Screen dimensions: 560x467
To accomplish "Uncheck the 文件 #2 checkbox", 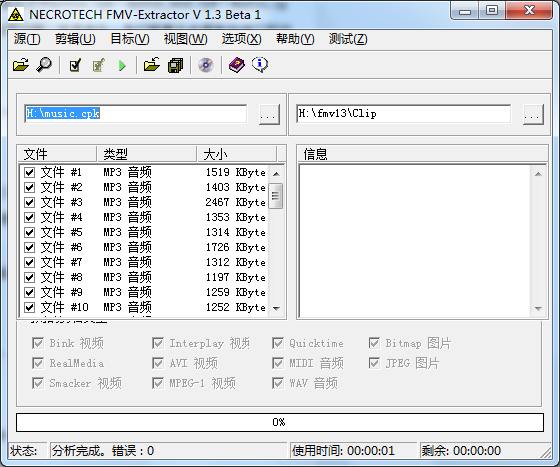I will 29,187.
